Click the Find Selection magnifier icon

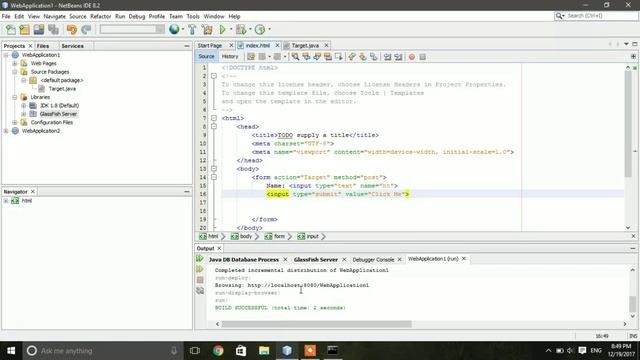(295, 57)
